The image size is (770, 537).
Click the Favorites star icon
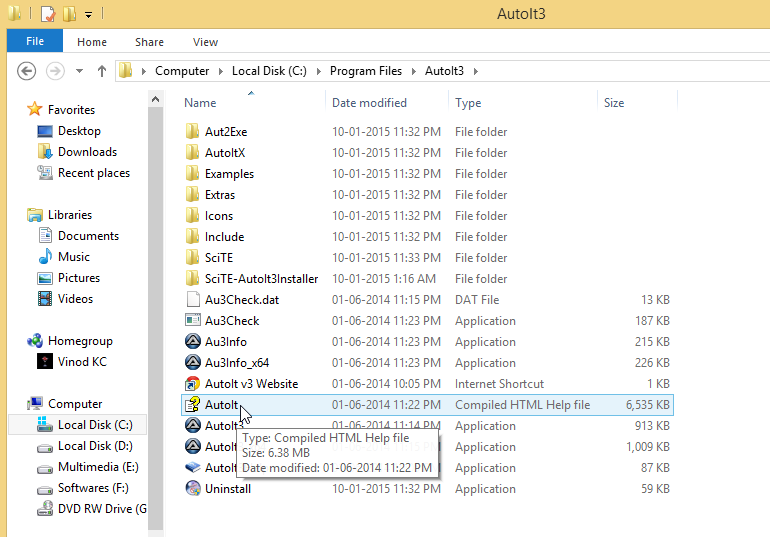pos(34,109)
